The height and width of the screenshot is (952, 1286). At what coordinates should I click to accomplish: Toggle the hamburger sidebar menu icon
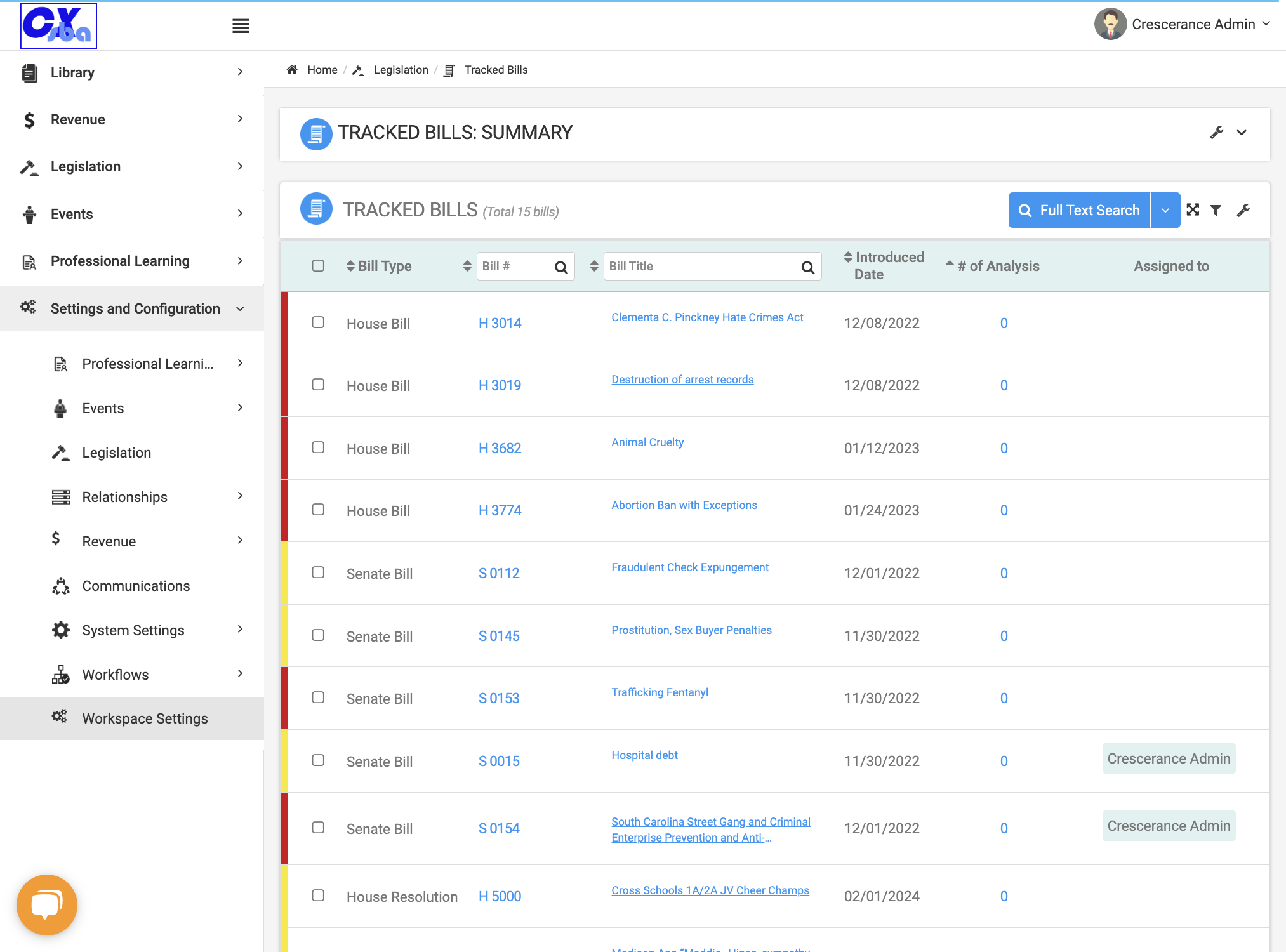pos(241,26)
